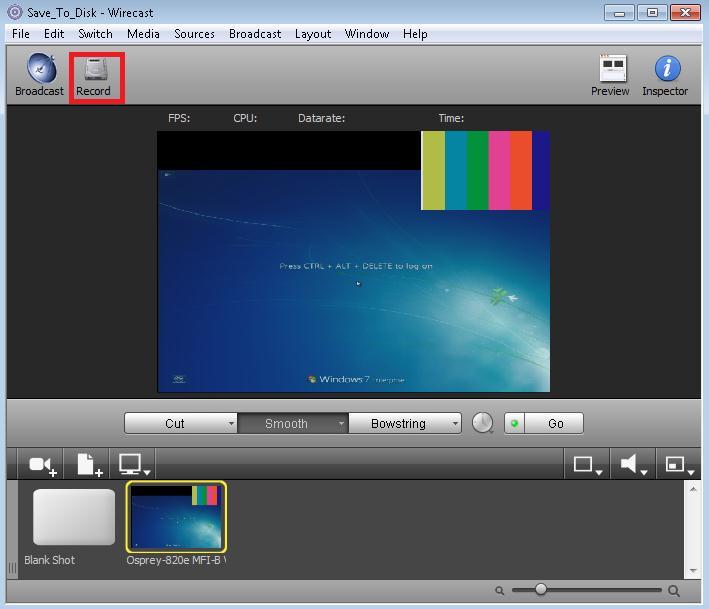Viewport: 709px width, 609px height.
Task: Click the transition speed clock icon
Action: pyautogui.click(x=482, y=423)
